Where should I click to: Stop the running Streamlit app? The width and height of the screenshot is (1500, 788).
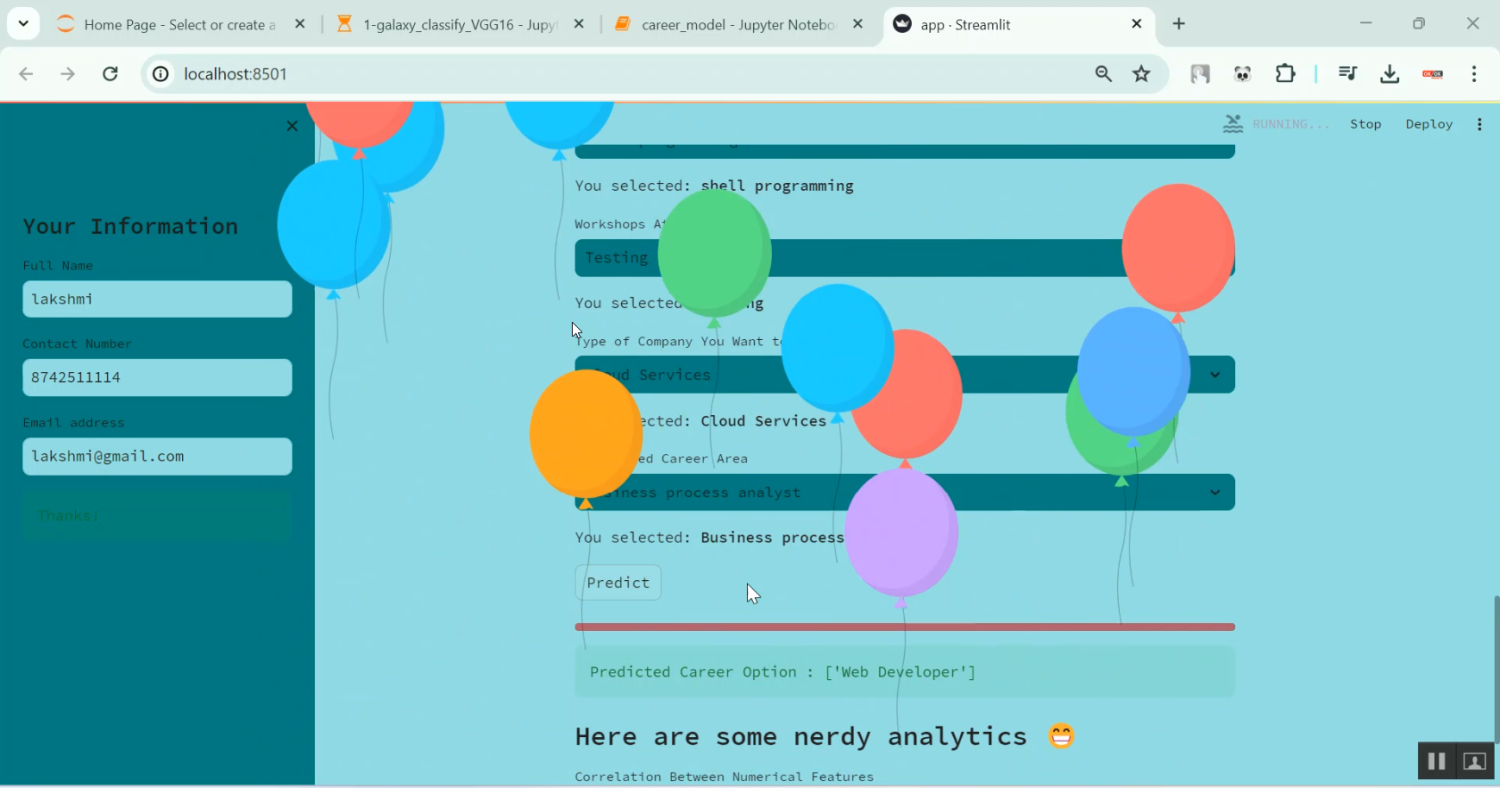tap(1366, 124)
